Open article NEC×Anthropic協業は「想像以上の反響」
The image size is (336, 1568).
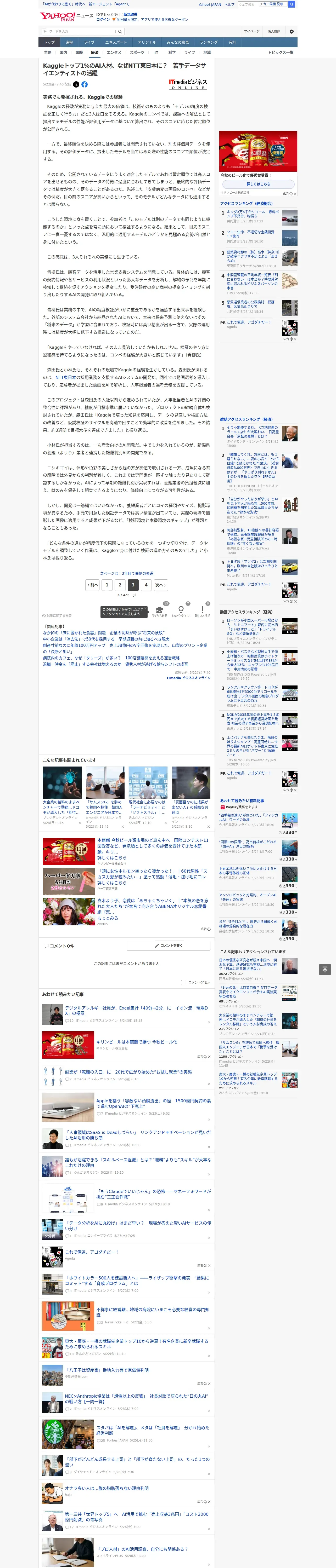137,1399
